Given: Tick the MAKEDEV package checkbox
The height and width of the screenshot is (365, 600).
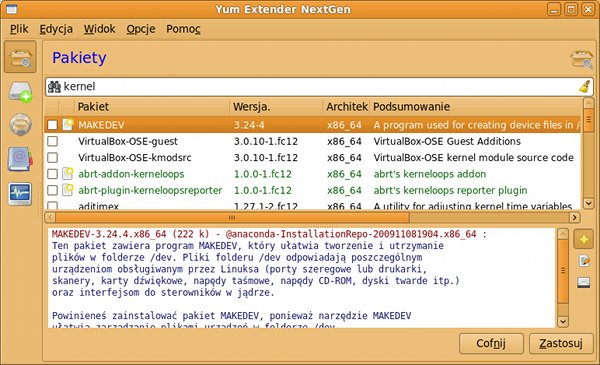Looking at the screenshot, I should coord(52,125).
